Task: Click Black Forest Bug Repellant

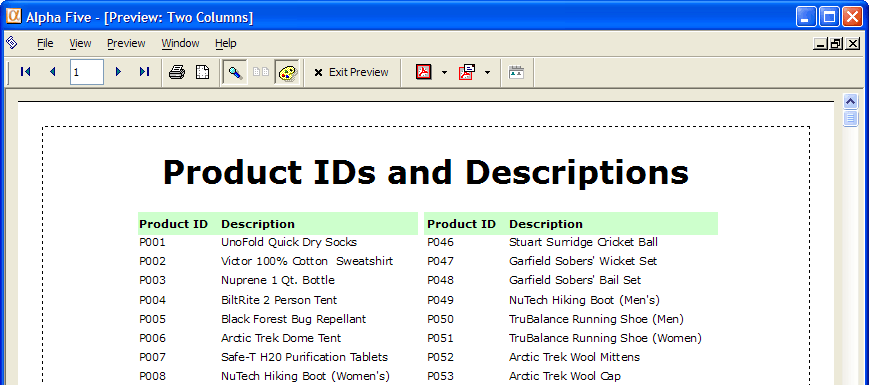Action: click(x=294, y=319)
